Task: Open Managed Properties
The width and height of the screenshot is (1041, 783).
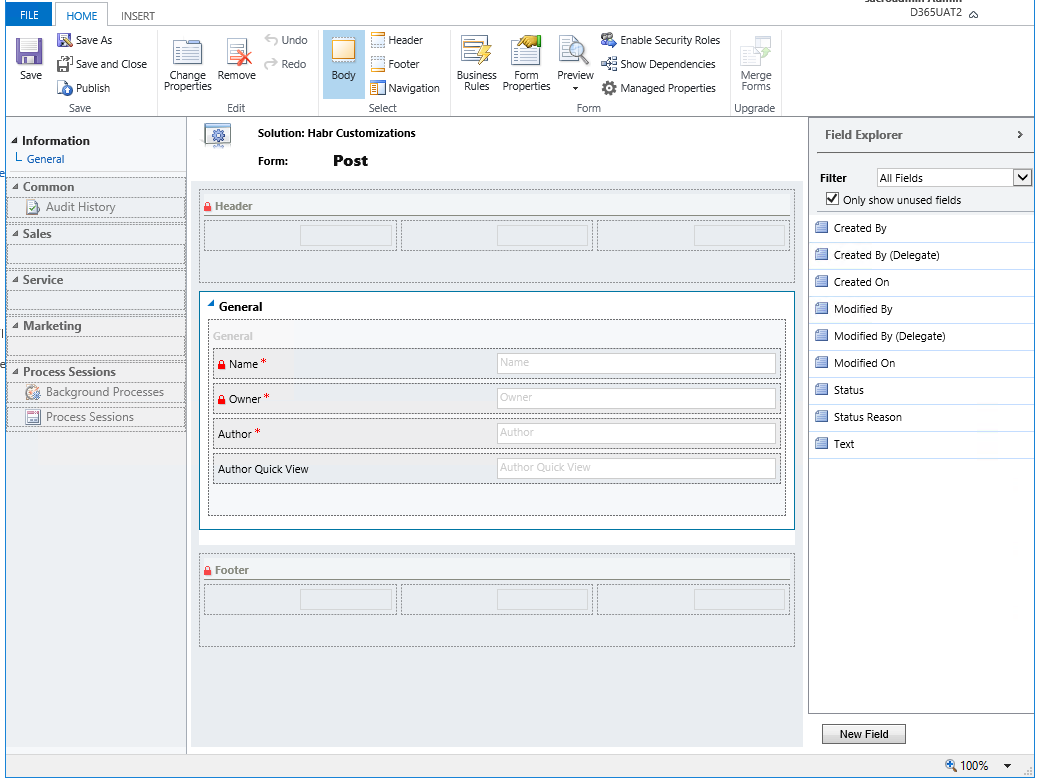Action: click(x=659, y=88)
